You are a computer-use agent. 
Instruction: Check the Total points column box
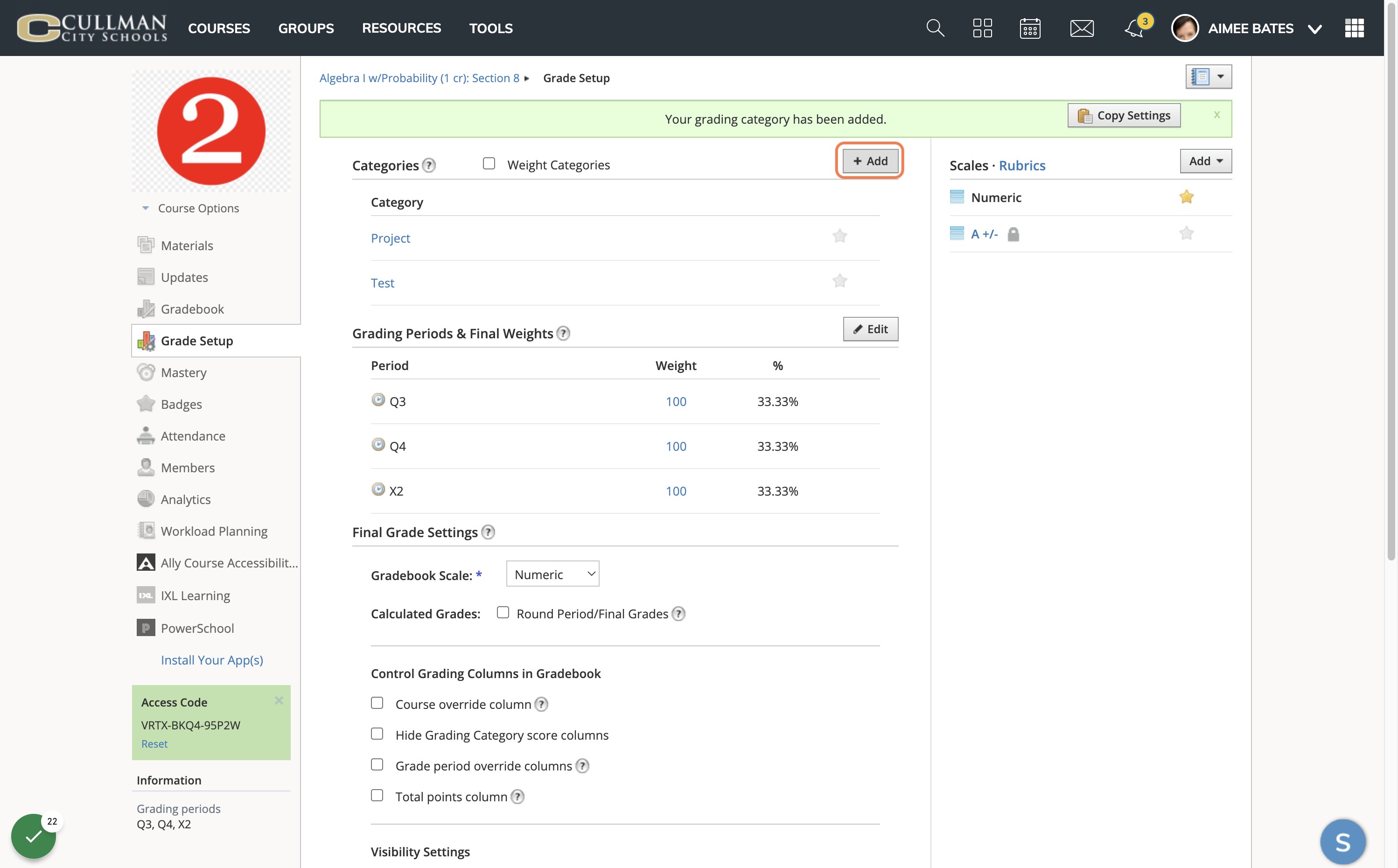coord(377,796)
